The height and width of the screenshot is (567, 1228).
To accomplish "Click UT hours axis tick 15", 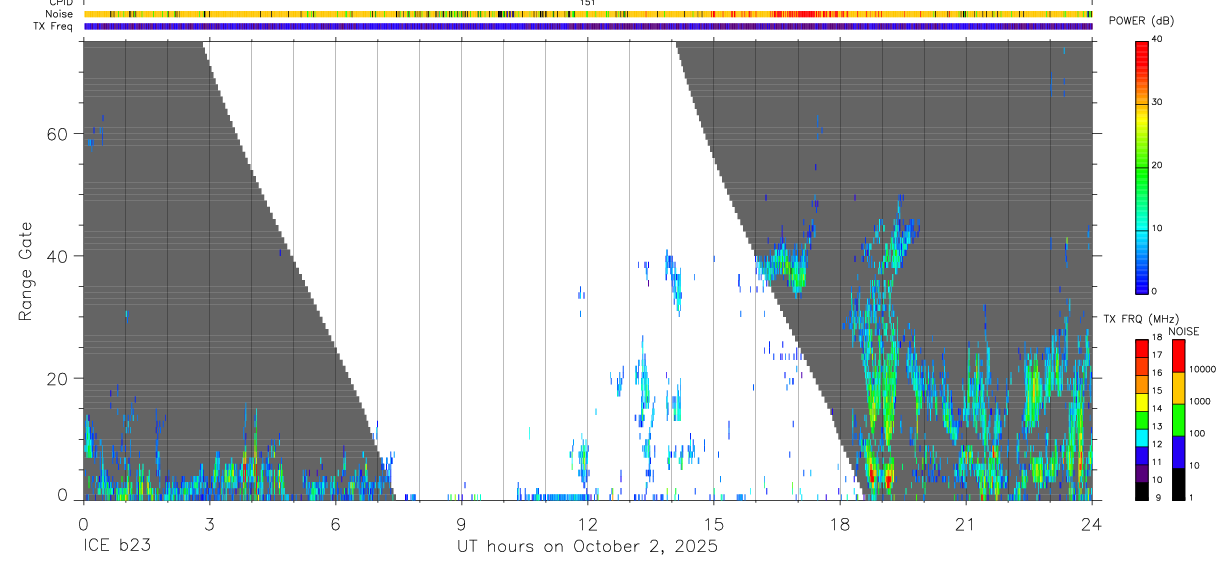I will pos(713,524).
